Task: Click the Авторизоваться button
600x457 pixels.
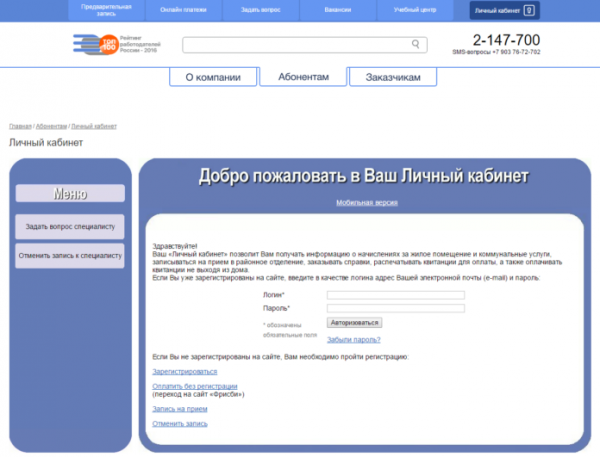Action: 354,323
